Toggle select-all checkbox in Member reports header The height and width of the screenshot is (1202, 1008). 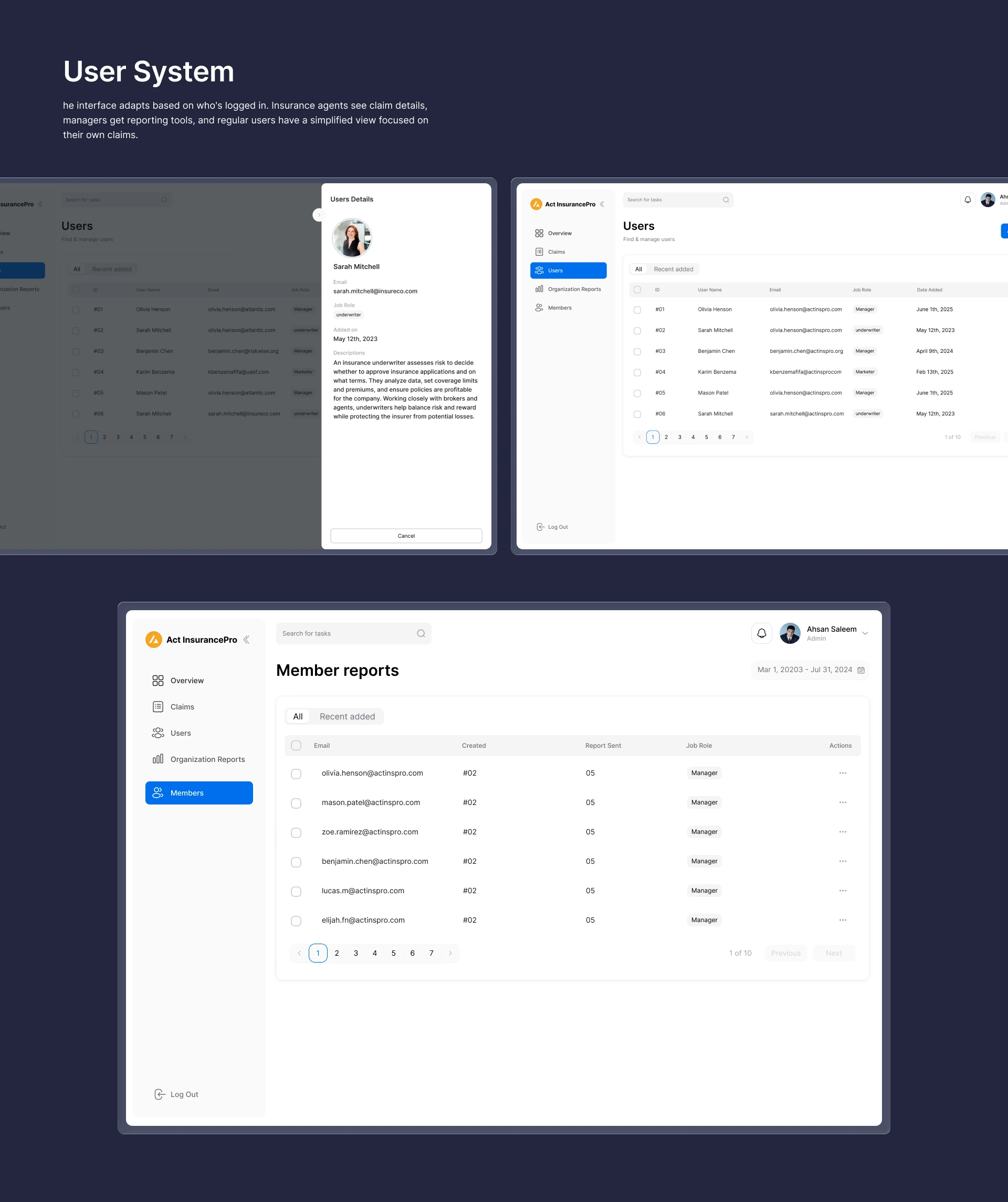296,745
